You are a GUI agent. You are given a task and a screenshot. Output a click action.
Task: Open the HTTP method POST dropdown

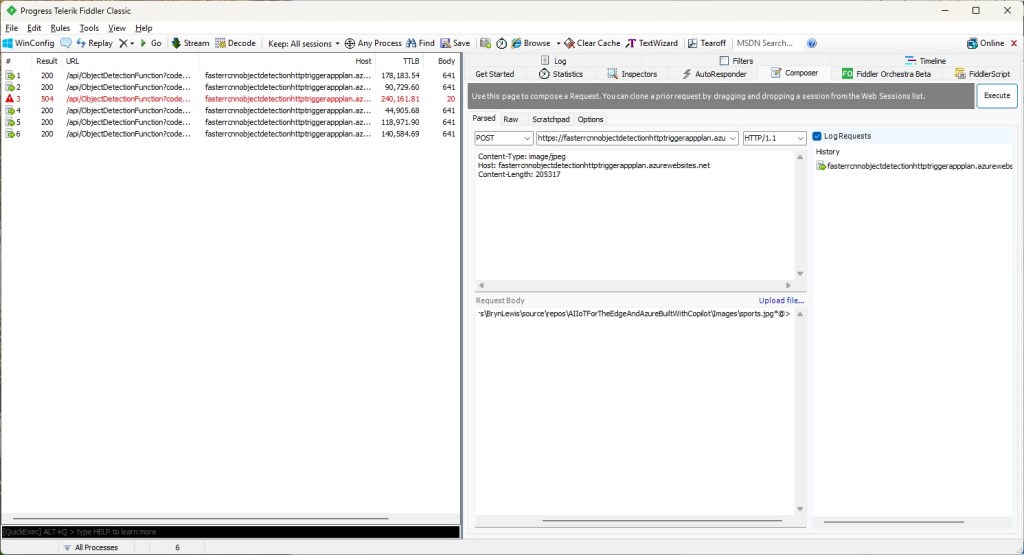(503, 138)
